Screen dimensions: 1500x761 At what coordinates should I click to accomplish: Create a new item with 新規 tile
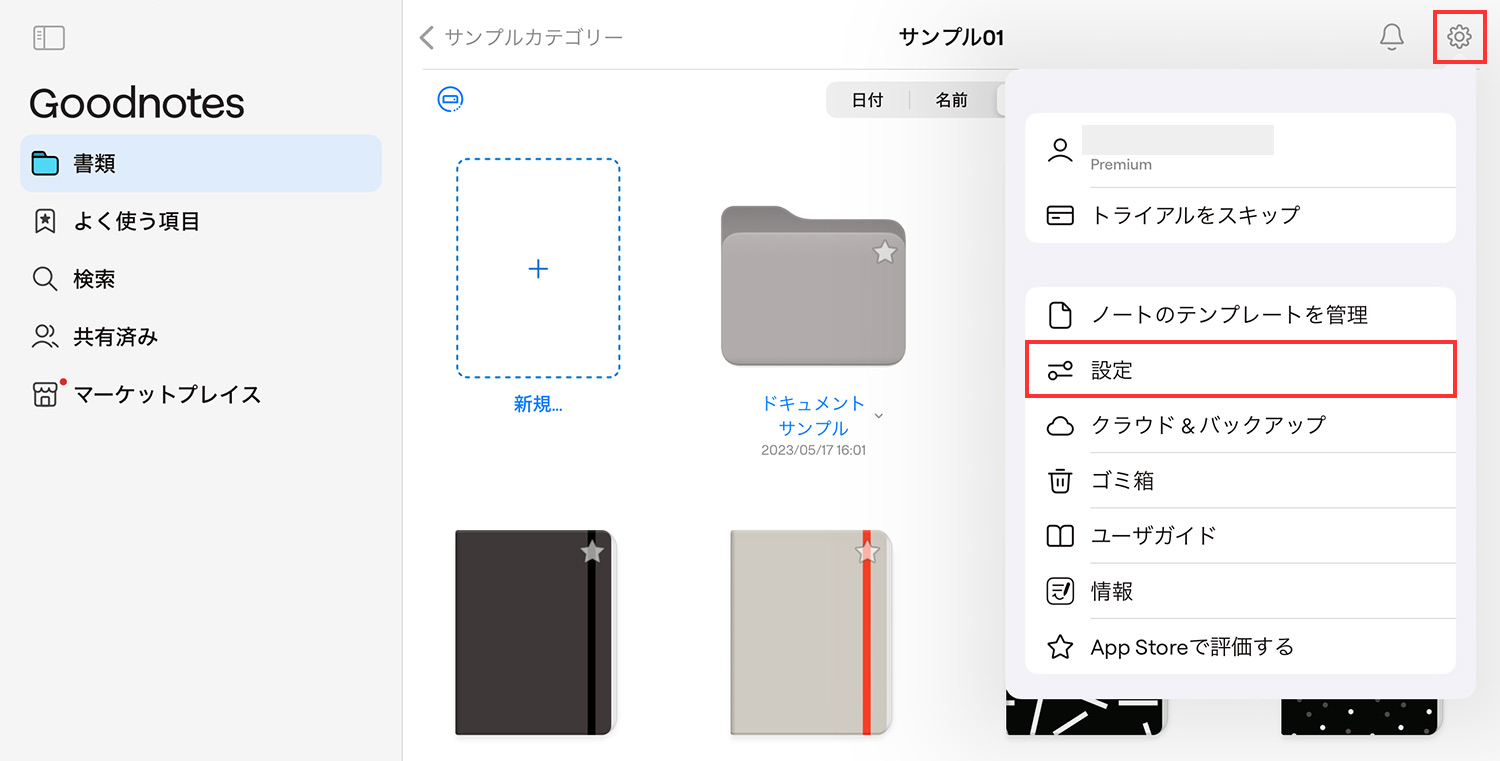(x=538, y=268)
